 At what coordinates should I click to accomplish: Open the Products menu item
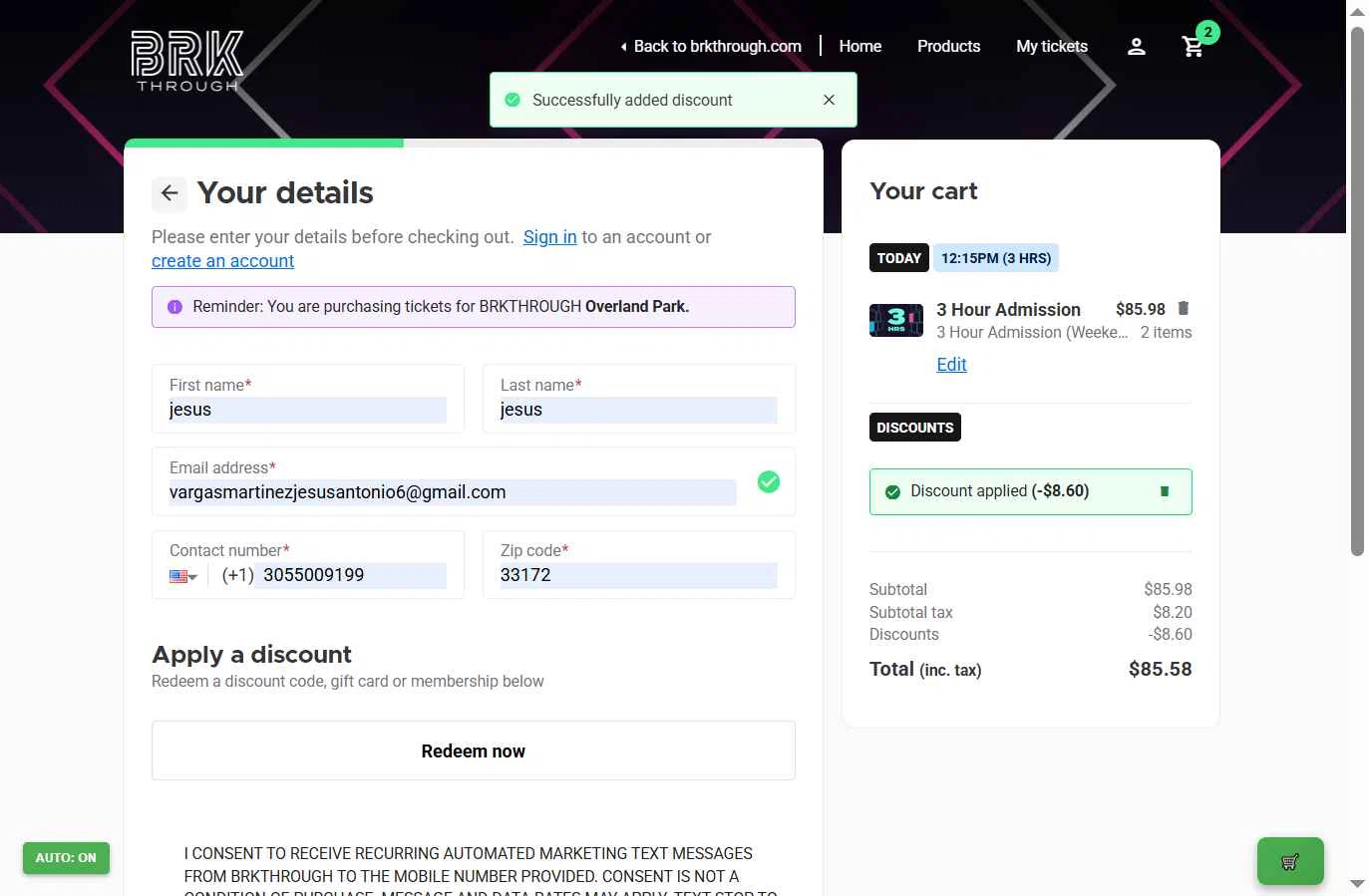(x=948, y=47)
